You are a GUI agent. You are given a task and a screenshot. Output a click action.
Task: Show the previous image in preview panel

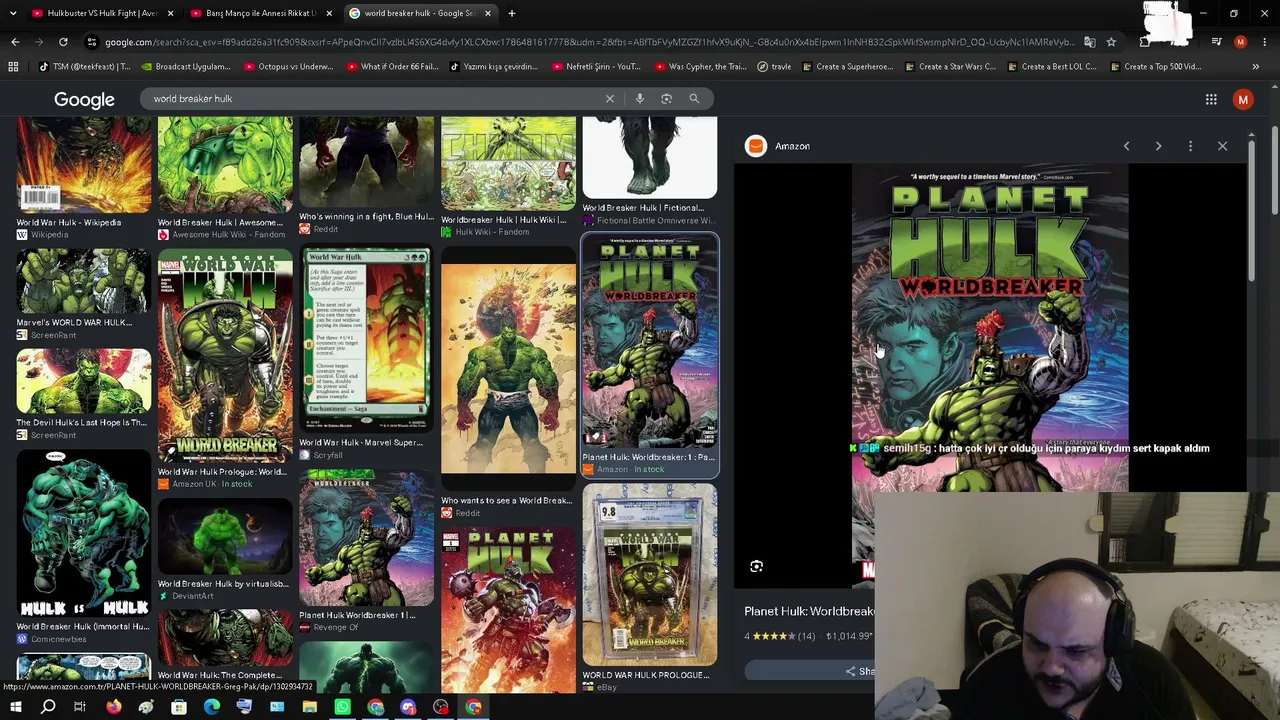click(x=1126, y=146)
